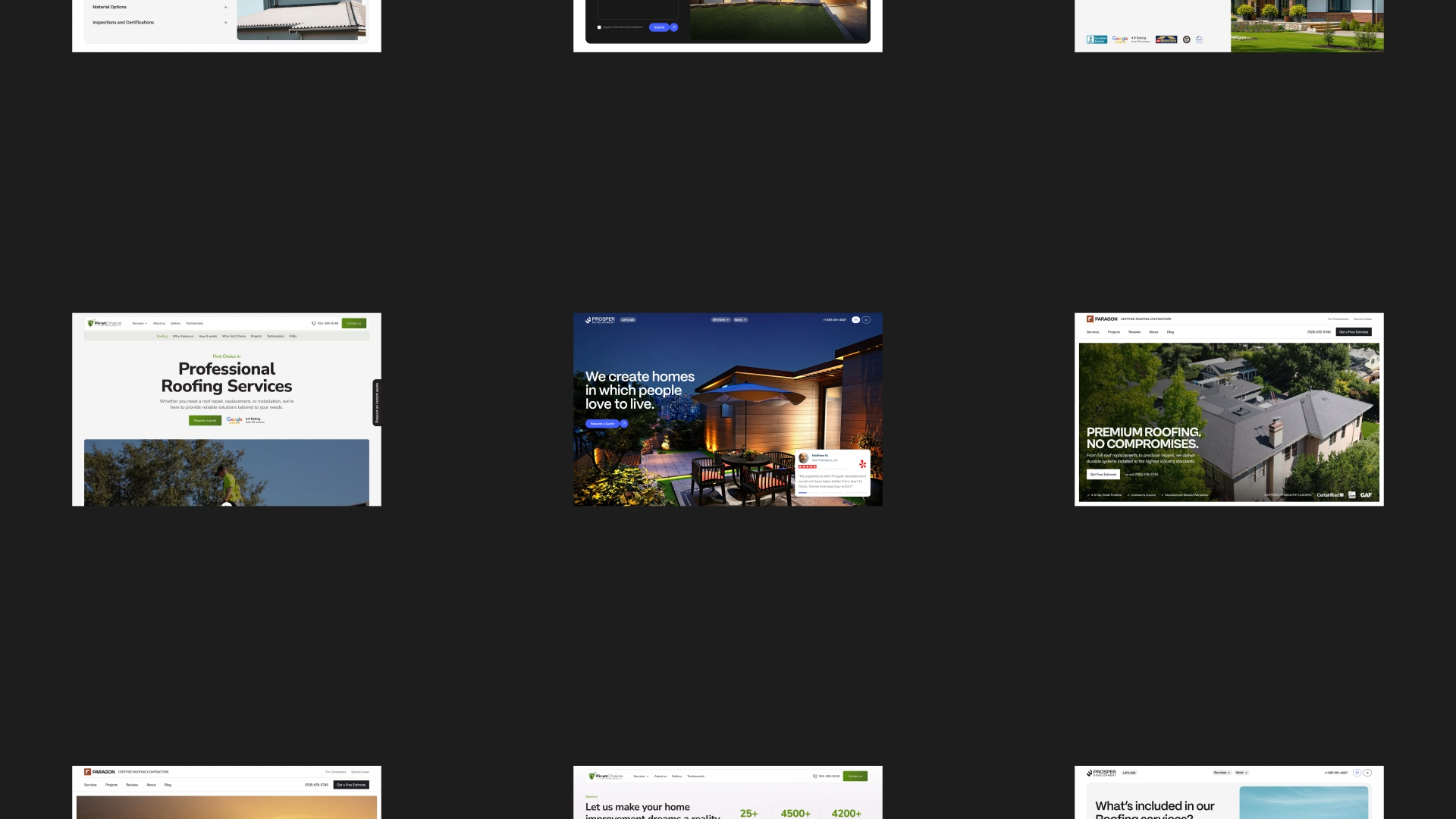Click Contact us on 'Let us make your home' page
The height and width of the screenshot is (819, 1456).
pyautogui.click(x=855, y=777)
